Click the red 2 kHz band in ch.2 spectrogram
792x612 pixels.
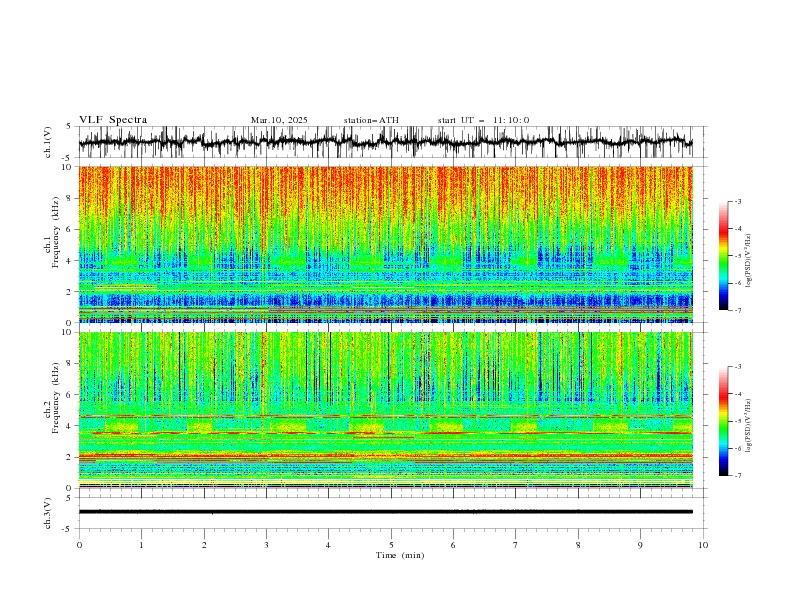pyautogui.click(x=386, y=455)
